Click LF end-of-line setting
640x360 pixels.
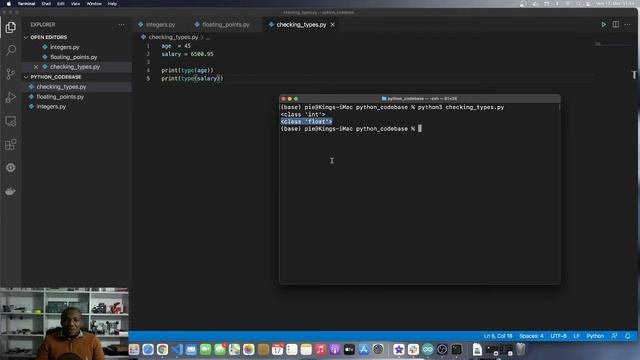click(576, 336)
